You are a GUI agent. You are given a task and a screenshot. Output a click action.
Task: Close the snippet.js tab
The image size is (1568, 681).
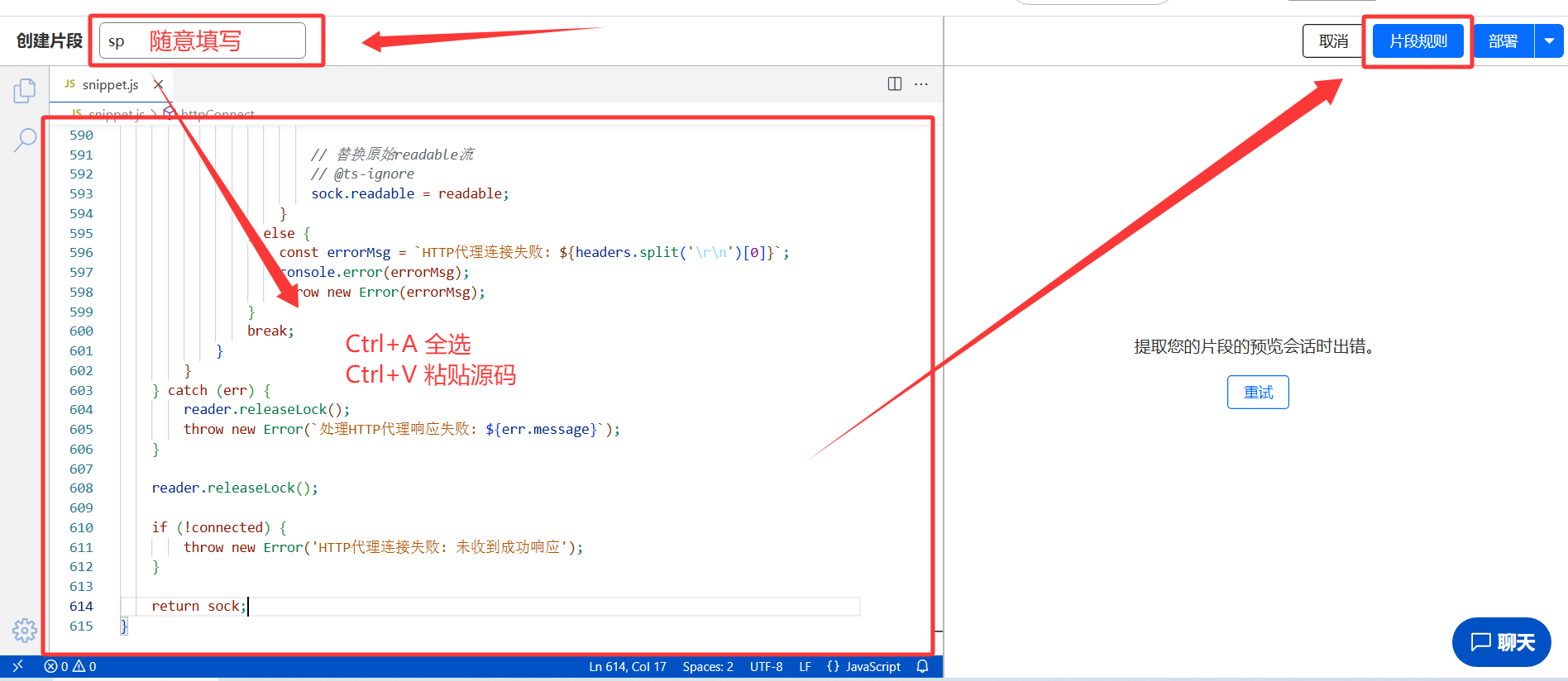click(x=159, y=84)
